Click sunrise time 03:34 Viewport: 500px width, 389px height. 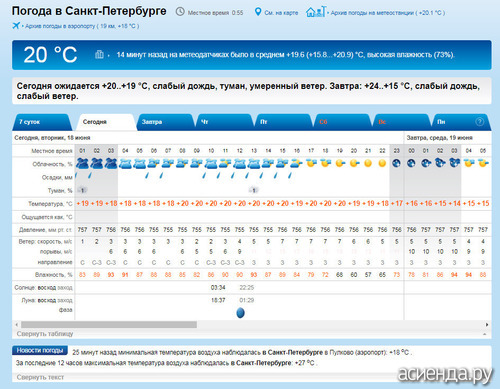tap(218, 287)
